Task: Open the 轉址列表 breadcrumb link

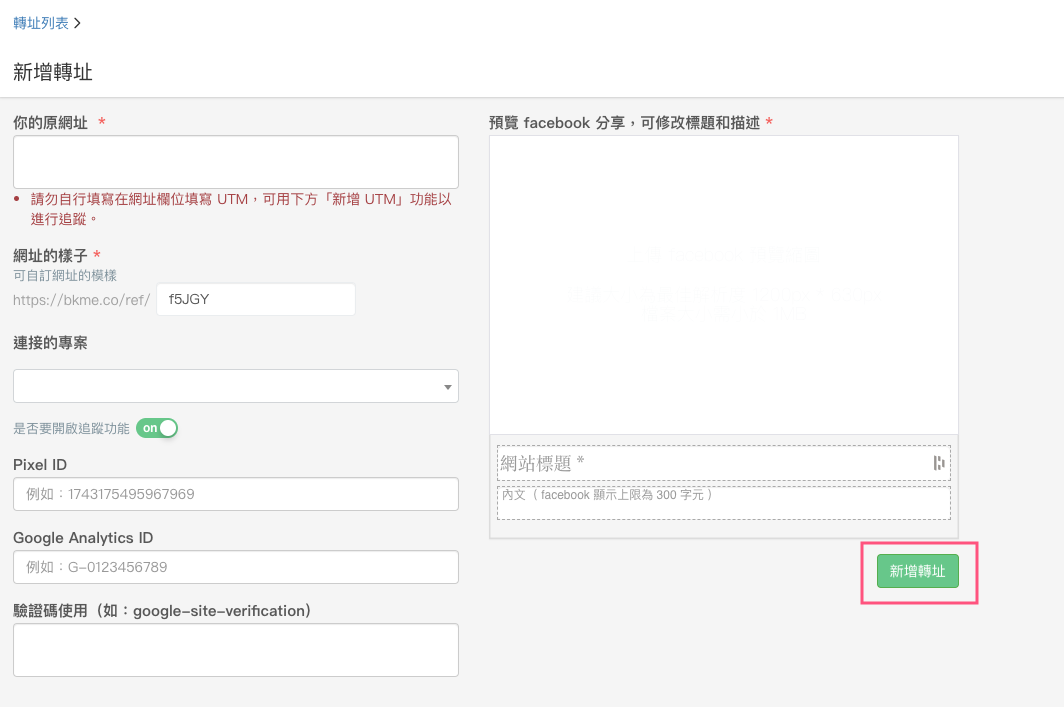Action: [x=41, y=21]
